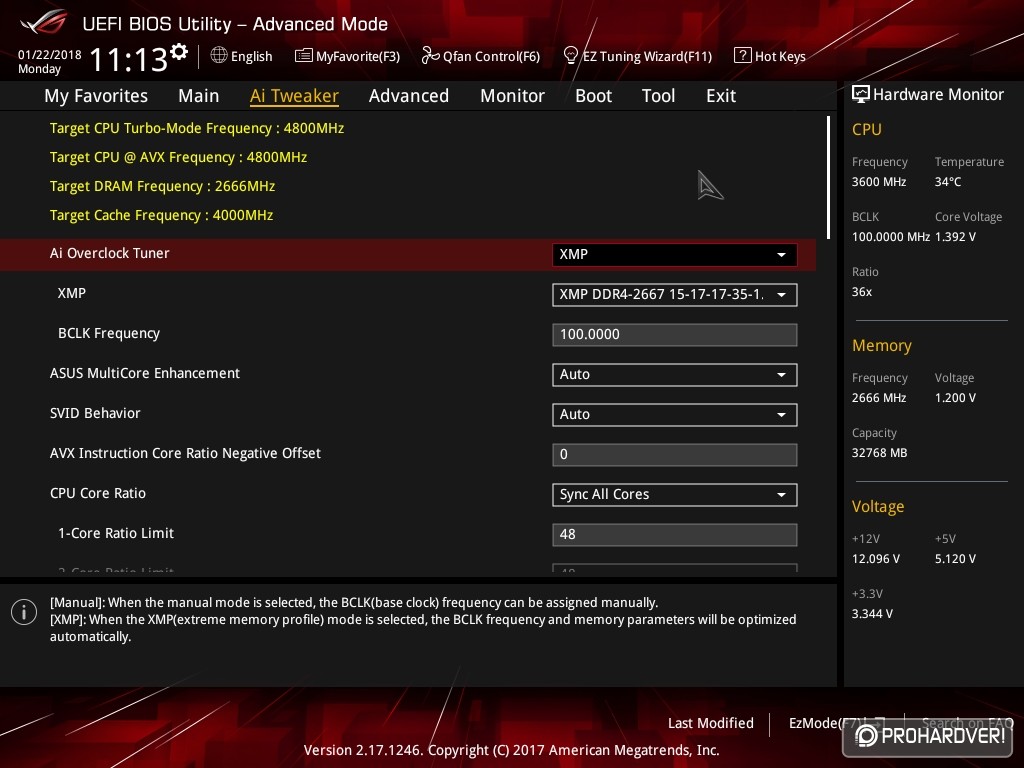The height and width of the screenshot is (768, 1024).
Task: Open MyFavorite(F3) menu
Action: click(x=358, y=57)
